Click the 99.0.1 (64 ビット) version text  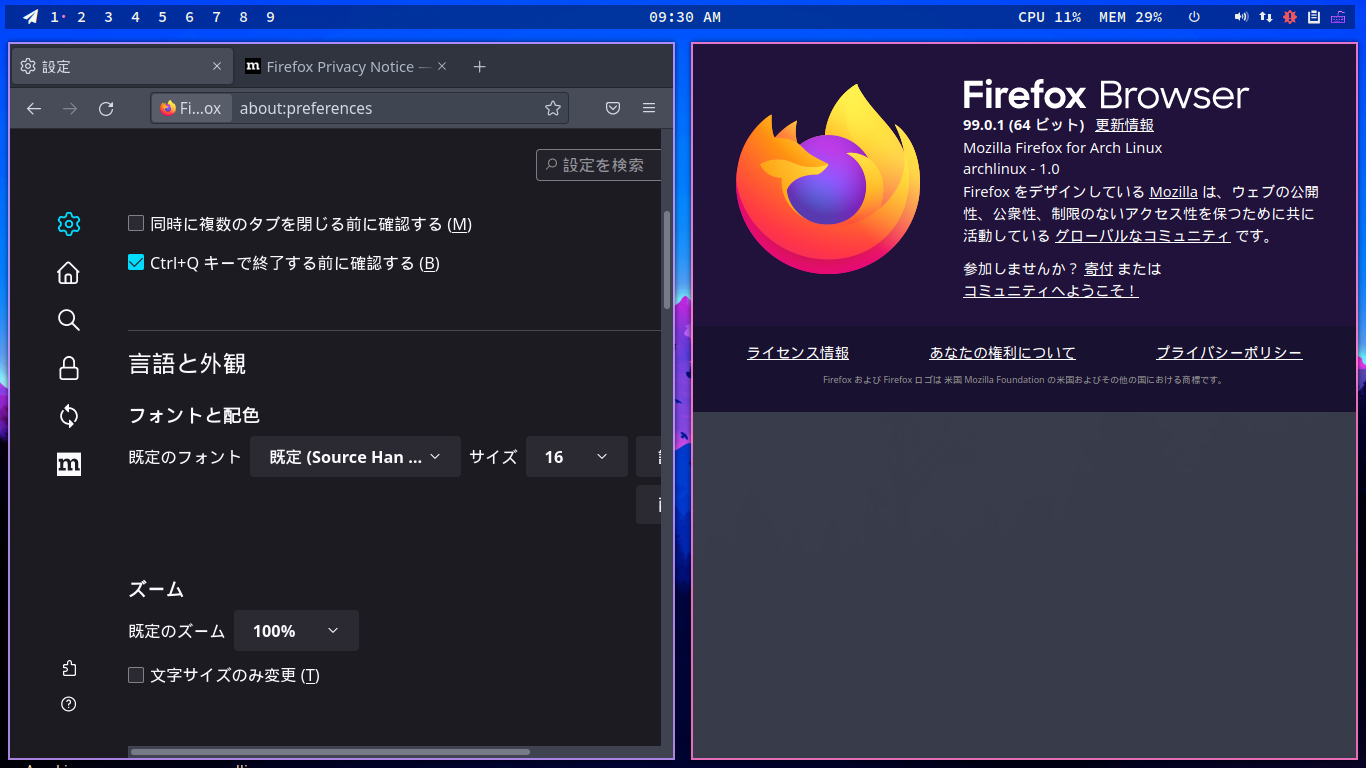tap(1023, 125)
